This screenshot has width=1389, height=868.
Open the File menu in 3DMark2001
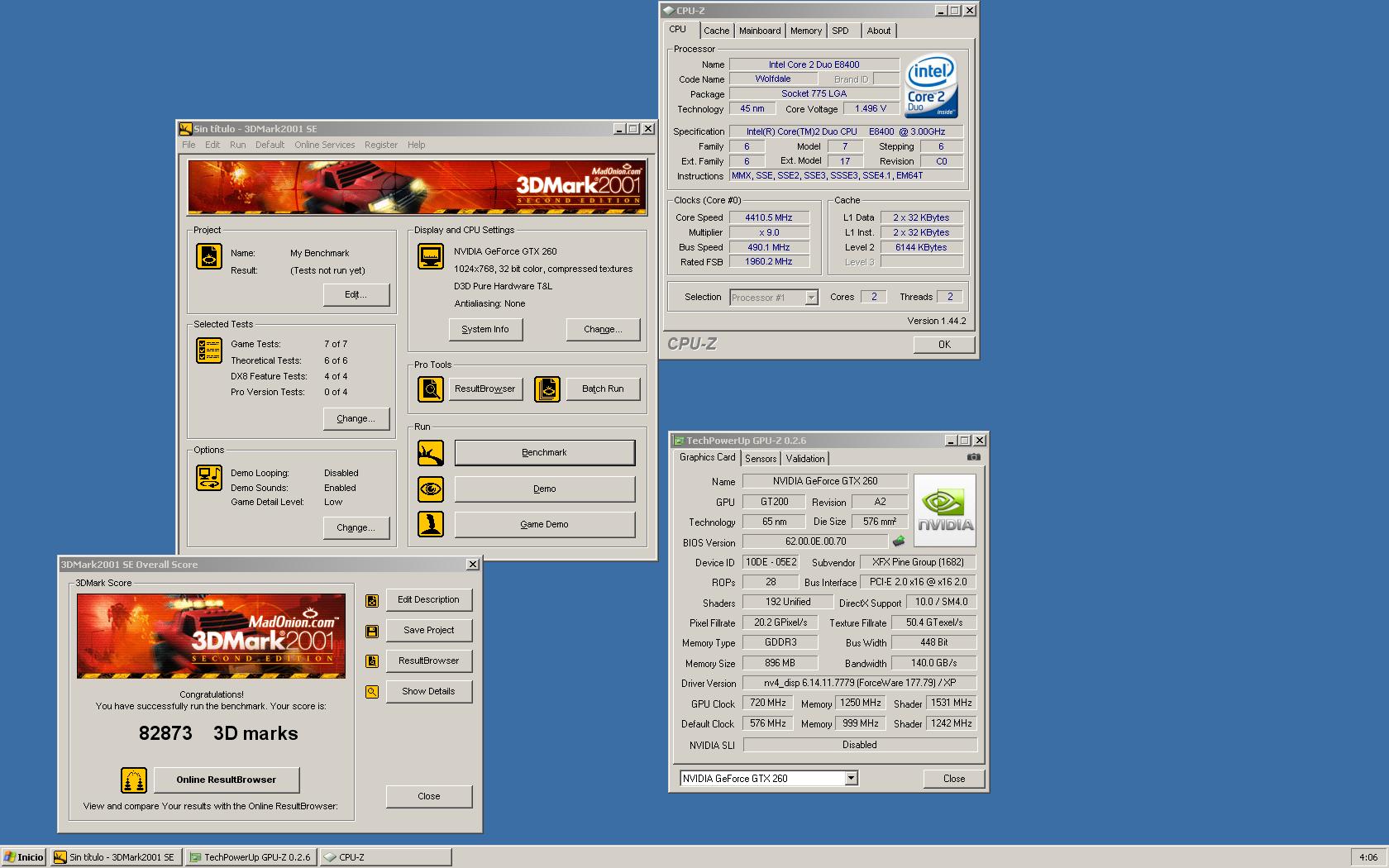[189, 145]
